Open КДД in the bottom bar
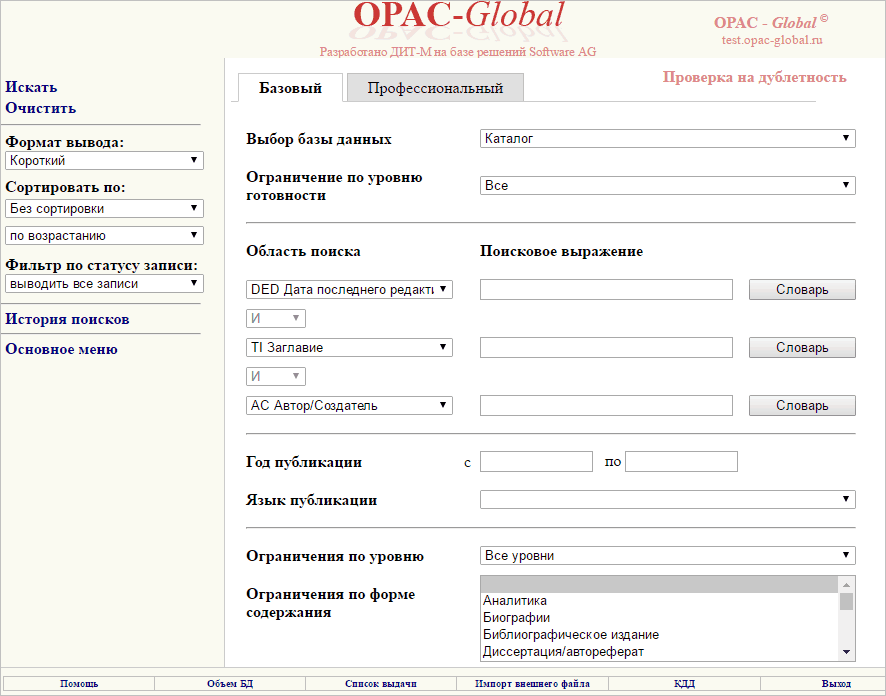The width and height of the screenshot is (886, 696). tap(684, 684)
